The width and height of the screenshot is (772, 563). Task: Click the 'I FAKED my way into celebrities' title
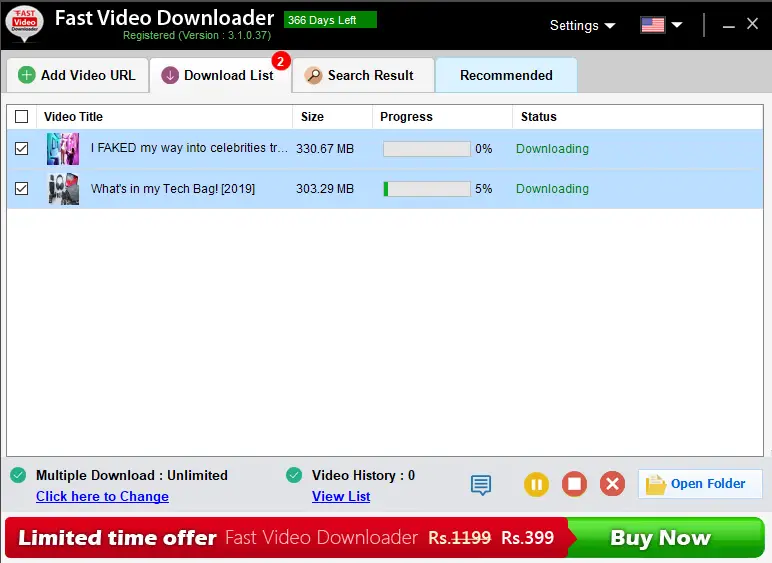[x=189, y=148]
